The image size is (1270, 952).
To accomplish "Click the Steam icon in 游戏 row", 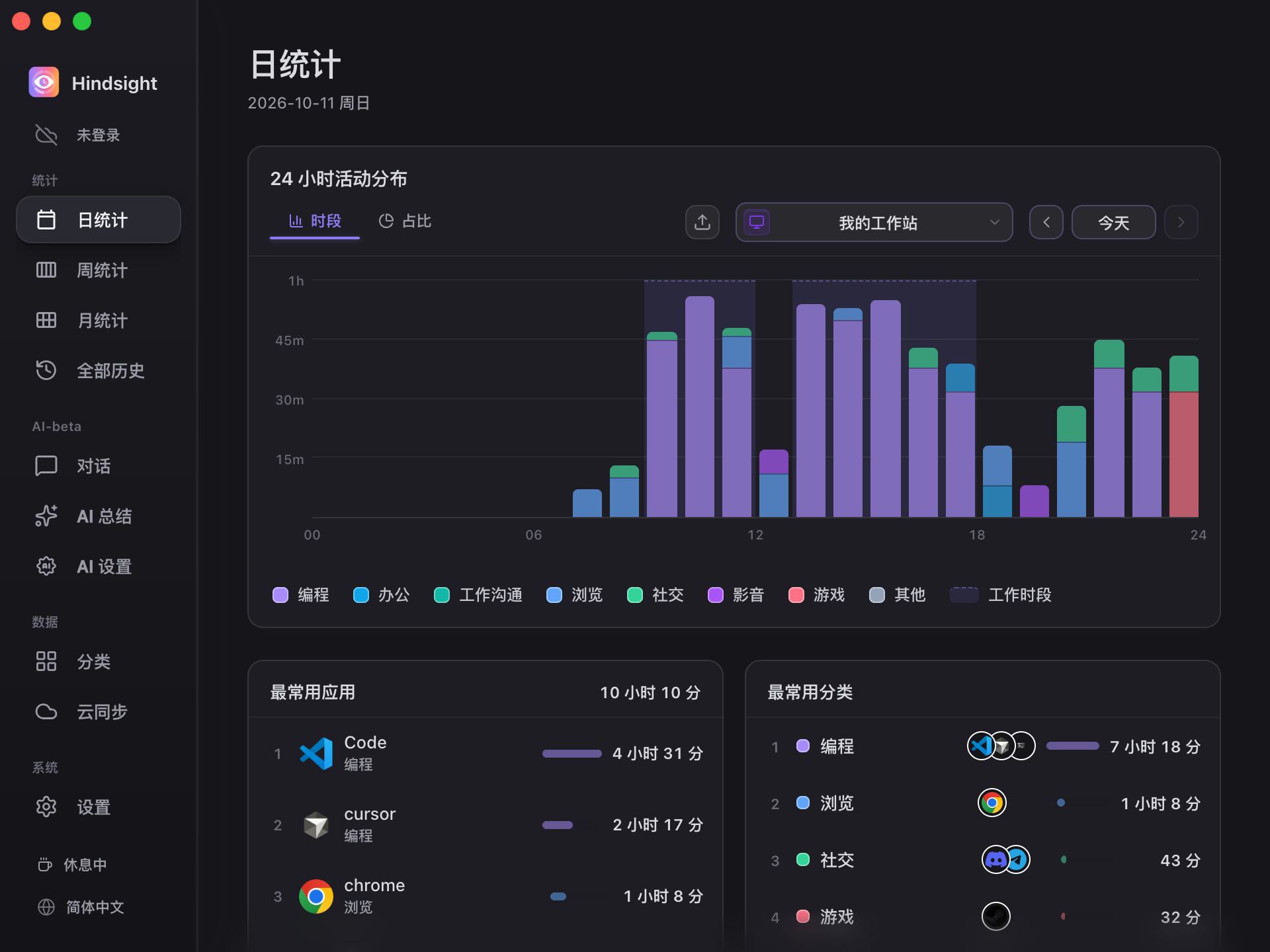I will pyautogui.click(x=996, y=917).
